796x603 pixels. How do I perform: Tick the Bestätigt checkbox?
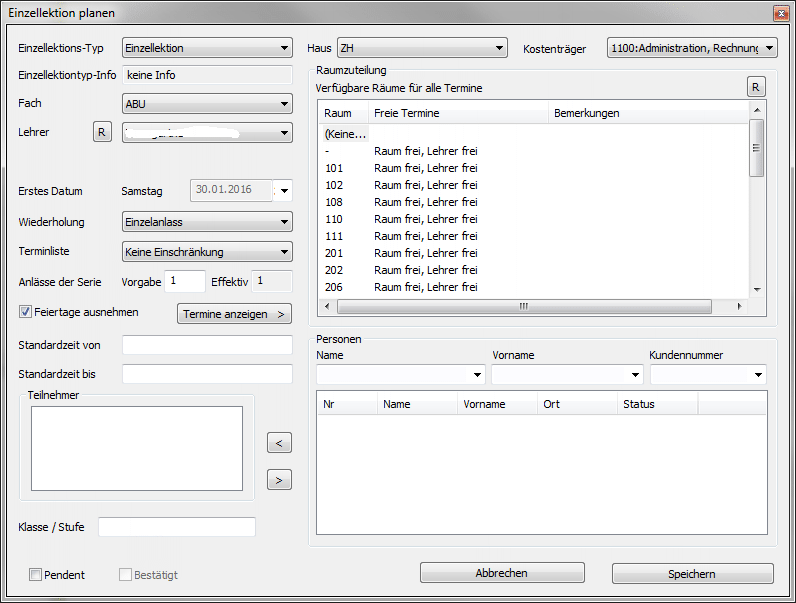pyautogui.click(x=126, y=575)
